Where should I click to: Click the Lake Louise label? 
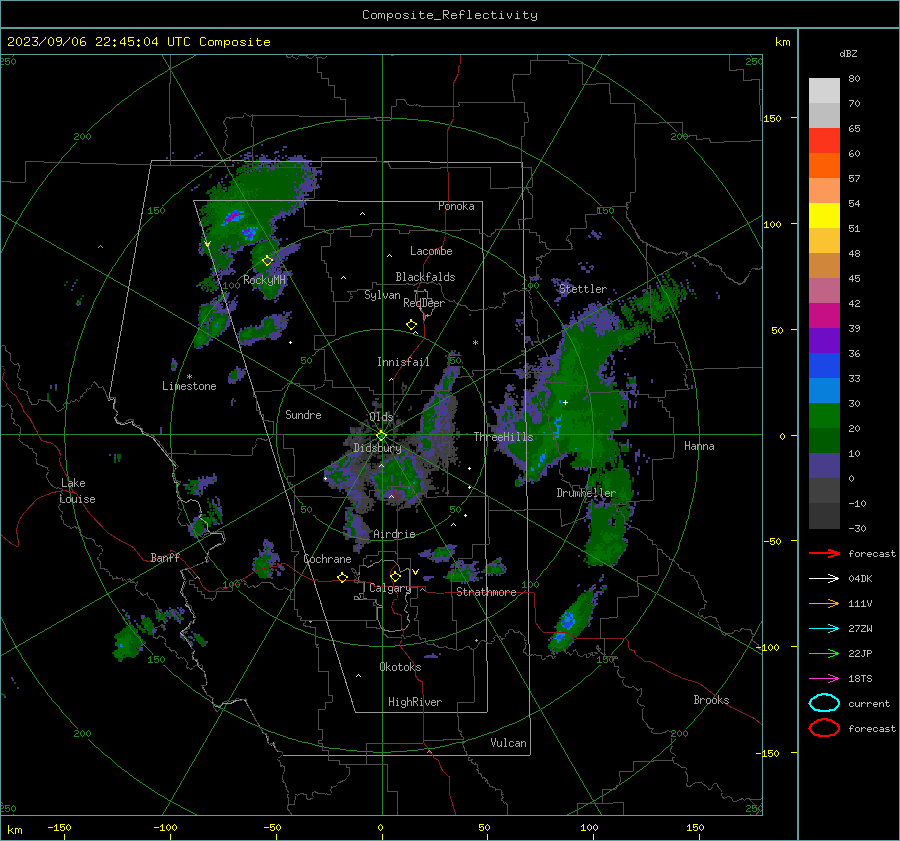click(78, 491)
